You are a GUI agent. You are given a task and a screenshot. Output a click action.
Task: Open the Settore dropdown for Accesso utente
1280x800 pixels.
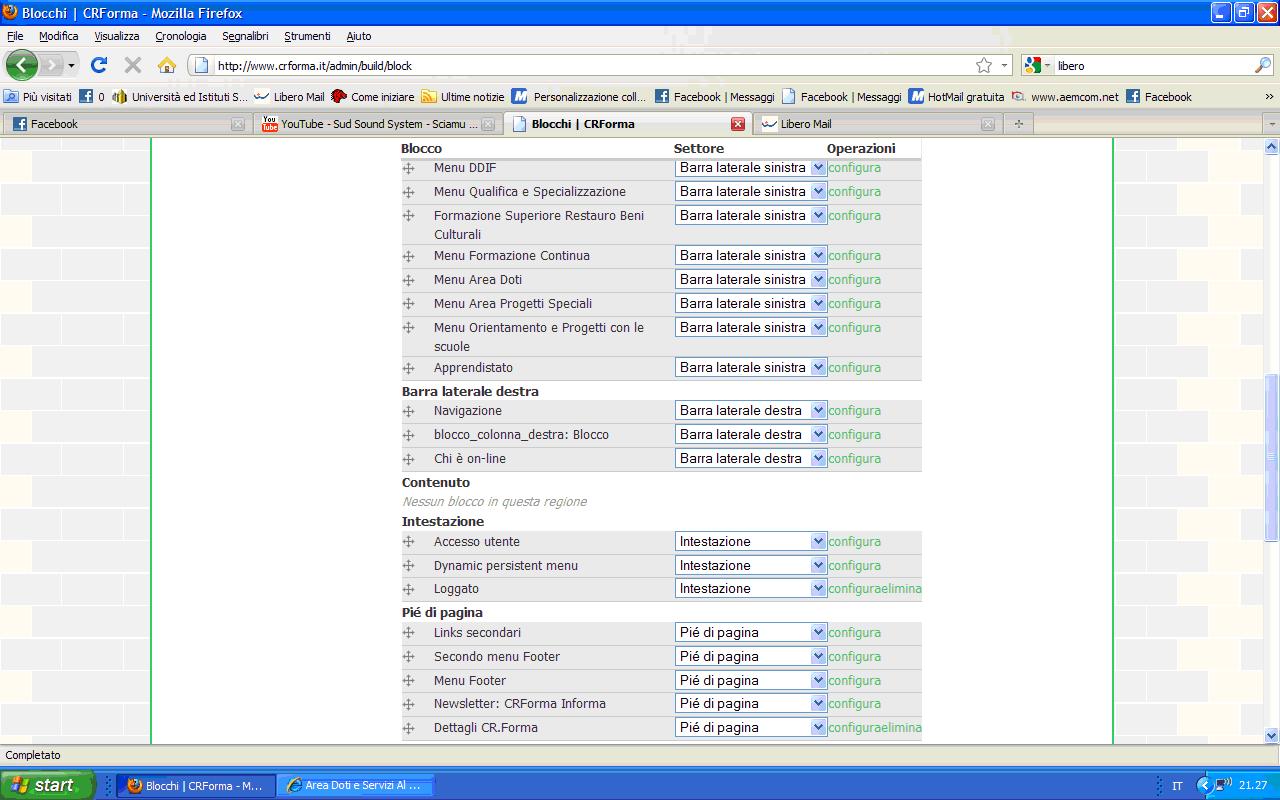click(x=751, y=542)
